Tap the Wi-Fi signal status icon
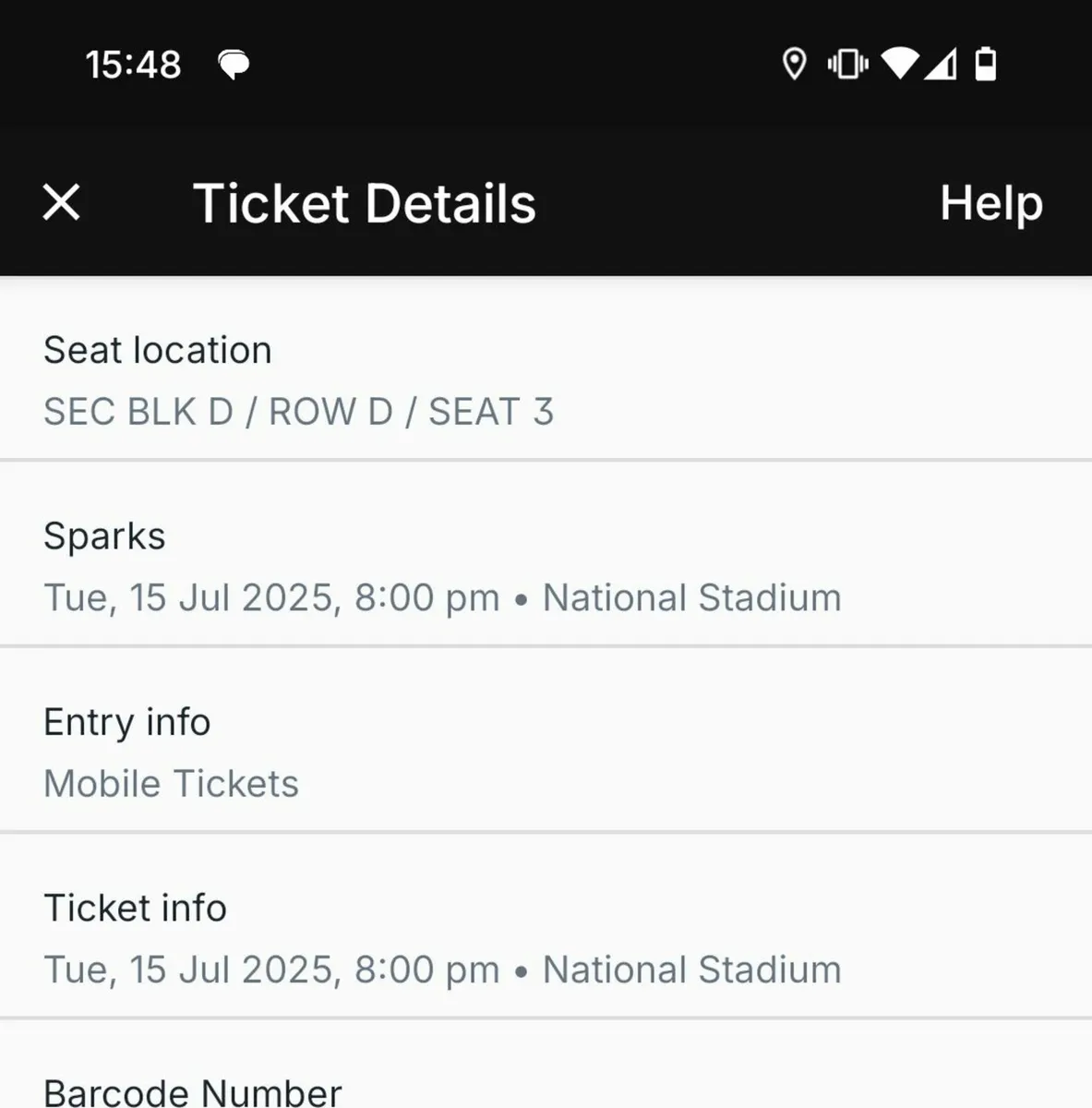The height and width of the screenshot is (1108, 1092). 900,65
